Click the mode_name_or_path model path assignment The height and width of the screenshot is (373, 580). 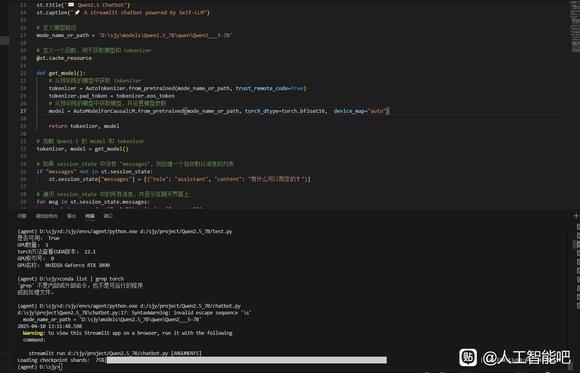(134, 36)
